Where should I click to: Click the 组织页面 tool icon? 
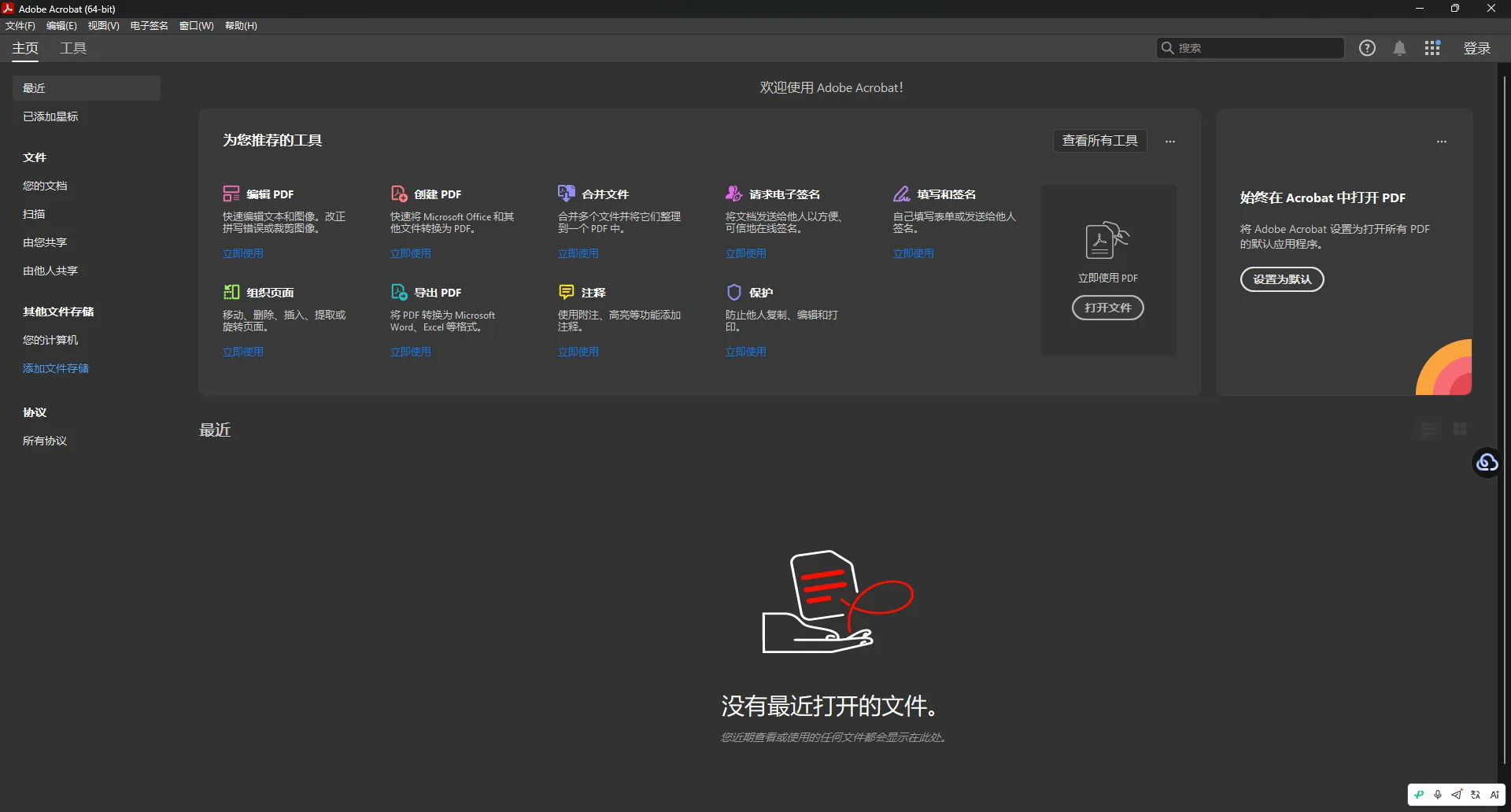click(x=231, y=292)
